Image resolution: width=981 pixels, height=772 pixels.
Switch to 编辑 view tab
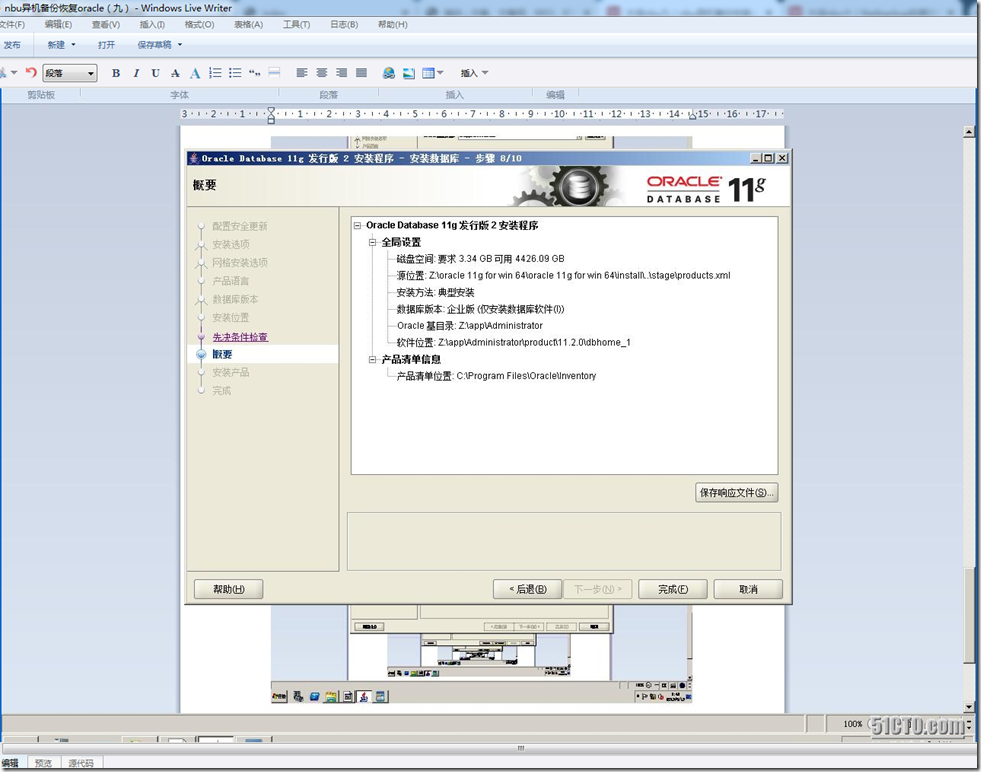11,763
